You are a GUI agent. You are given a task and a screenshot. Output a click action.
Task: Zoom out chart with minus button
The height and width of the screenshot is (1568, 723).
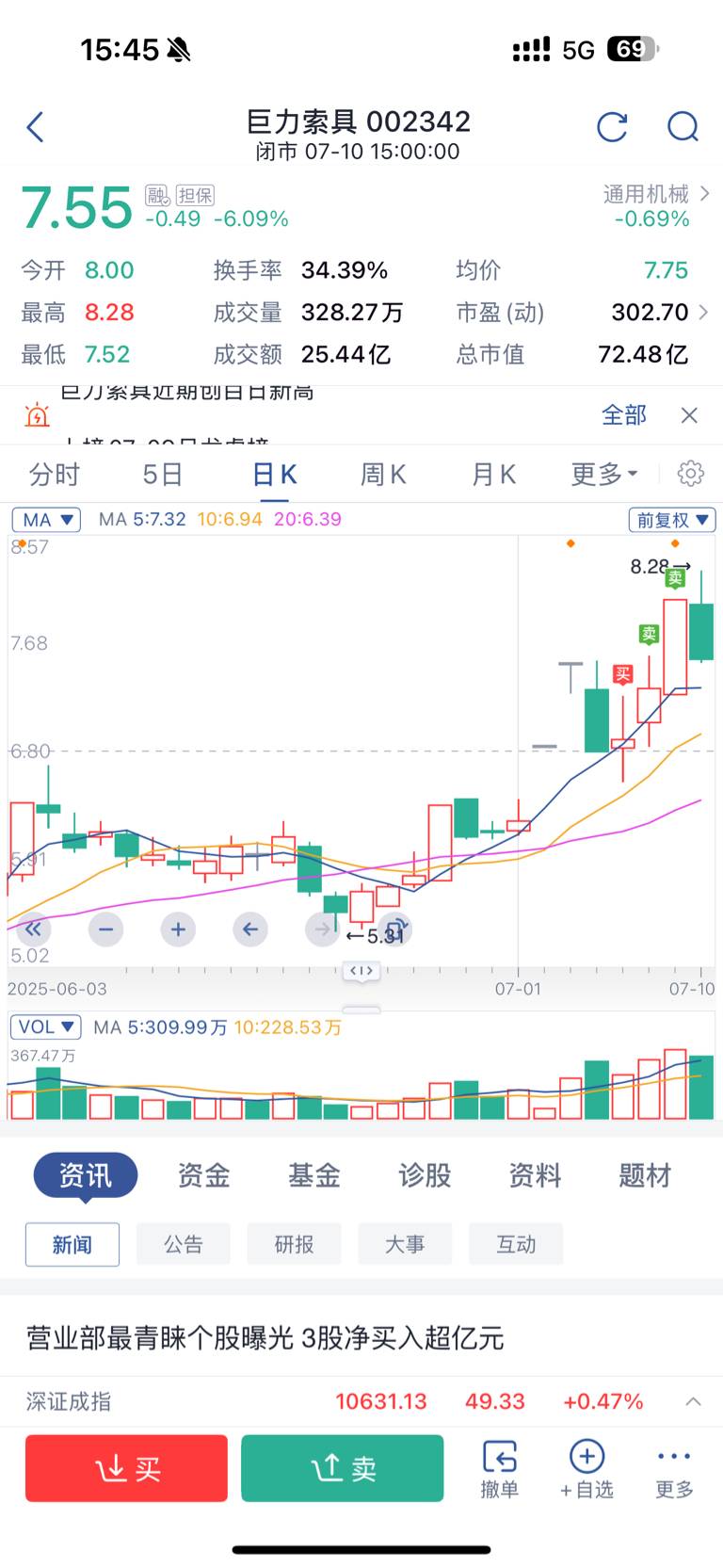tap(105, 929)
